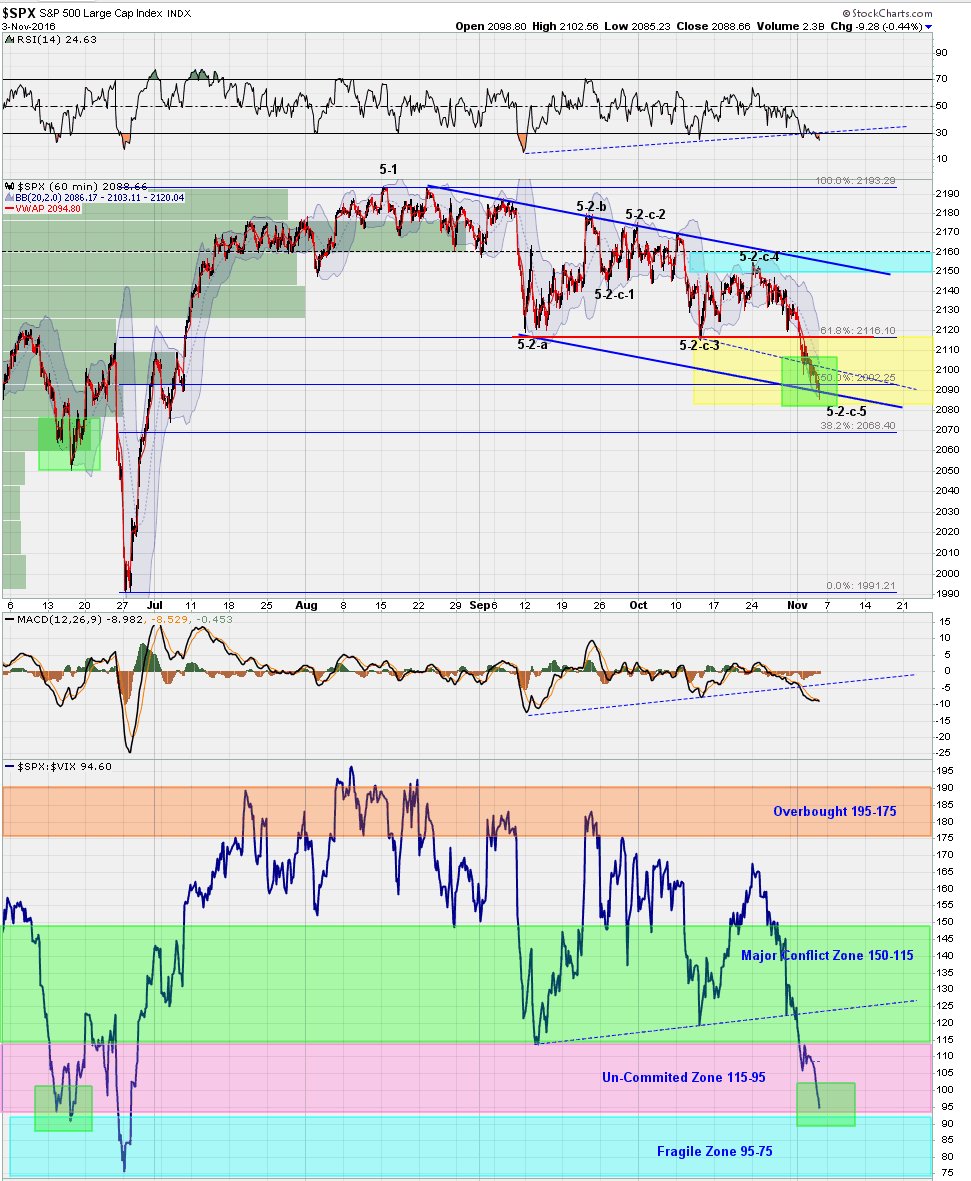This screenshot has width=971, height=1181.
Task: Select the red VWAP line legend icon
Action: pyautogui.click(x=10, y=208)
